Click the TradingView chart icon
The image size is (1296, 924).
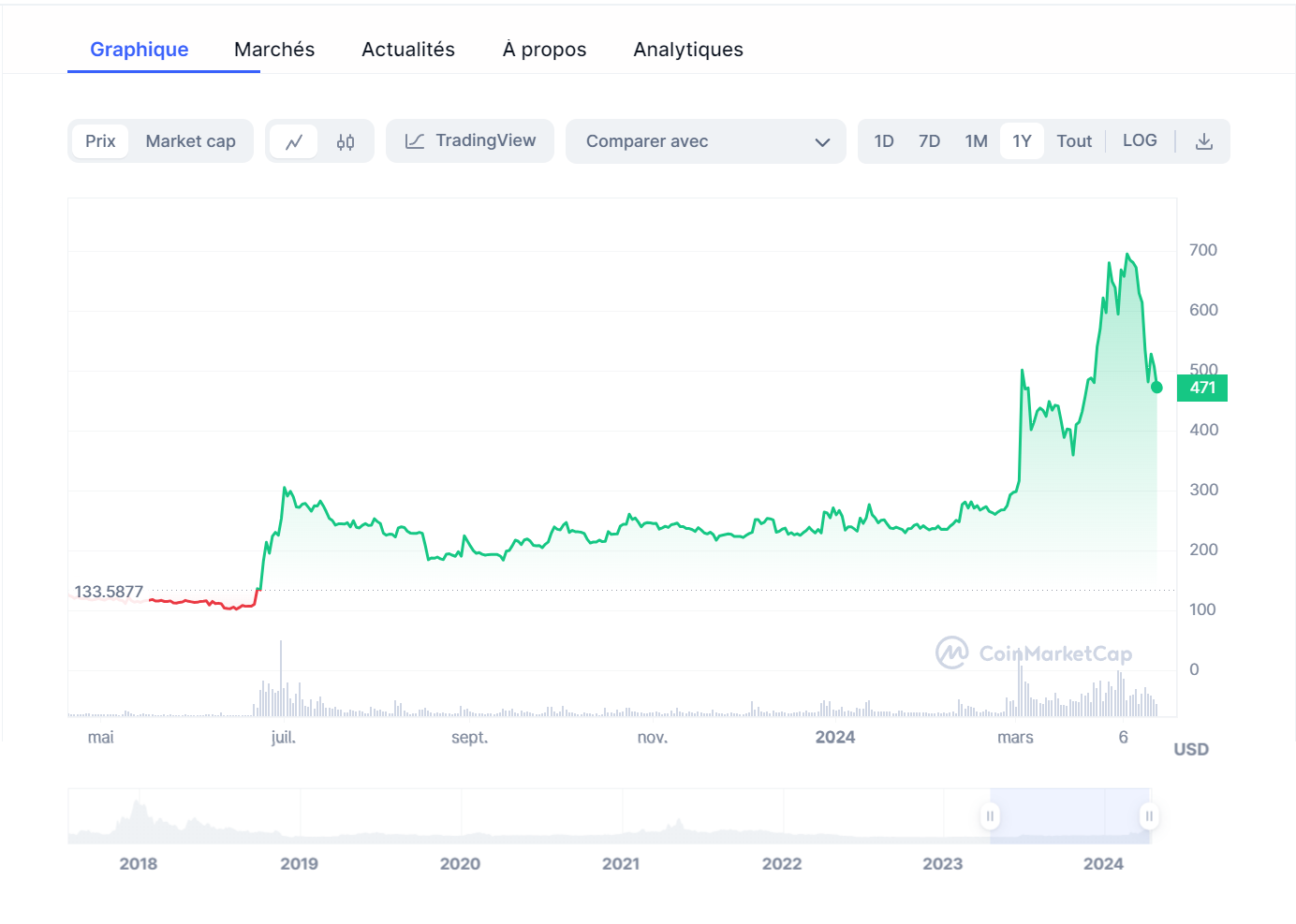(415, 141)
